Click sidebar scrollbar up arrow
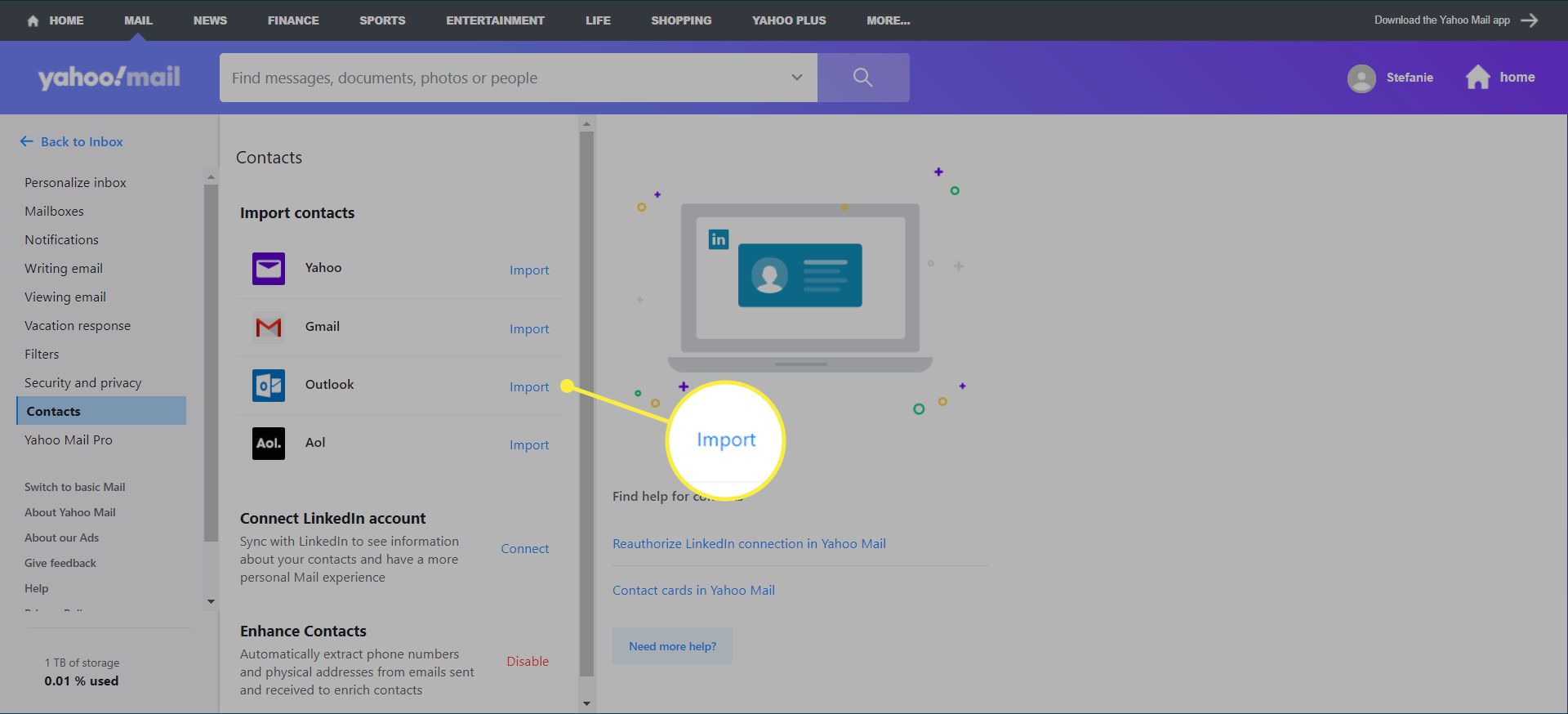This screenshot has width=1568, height=714. (x=211, y=176)
